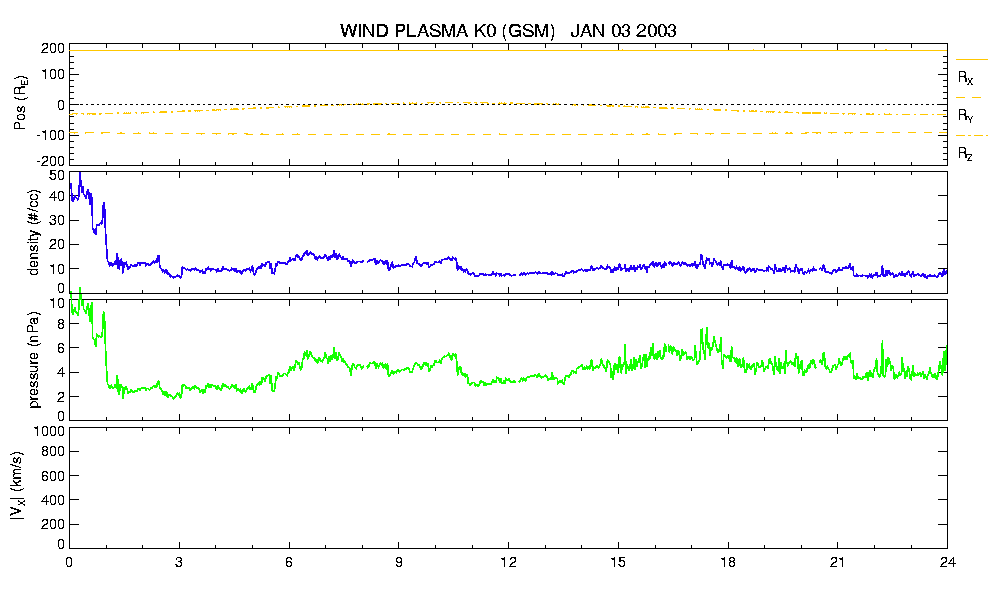Select the date JAN 03 2003 in title
993x600 pixels.
[623, 30]
